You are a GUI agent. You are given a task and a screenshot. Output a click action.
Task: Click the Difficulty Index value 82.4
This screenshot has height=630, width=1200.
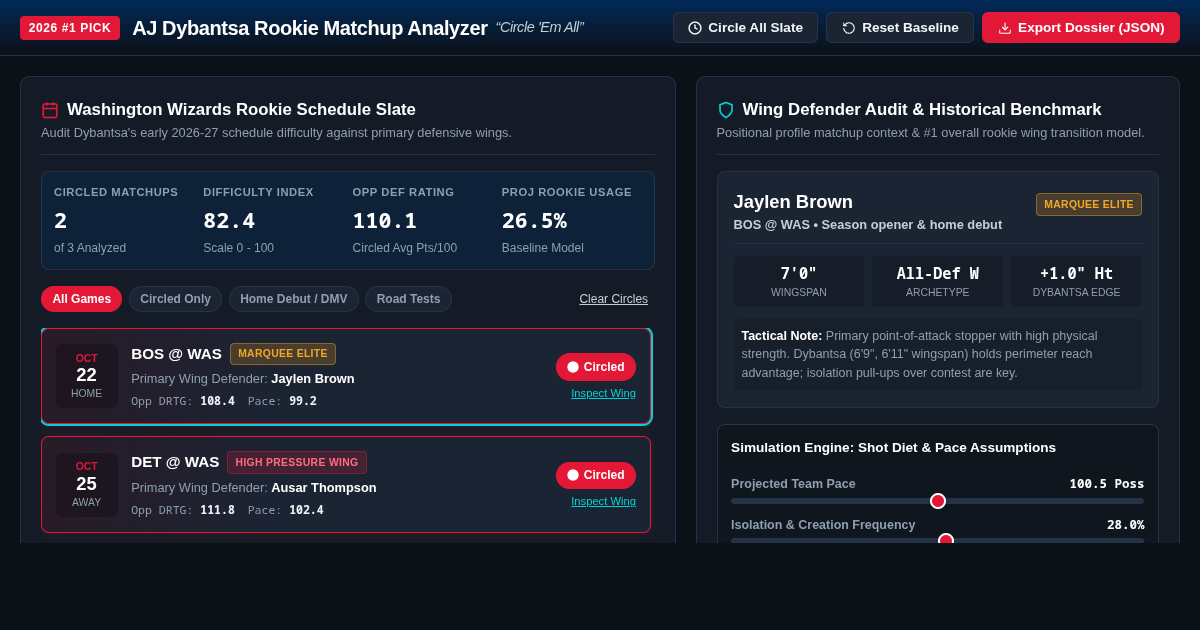tap(229, 220)
